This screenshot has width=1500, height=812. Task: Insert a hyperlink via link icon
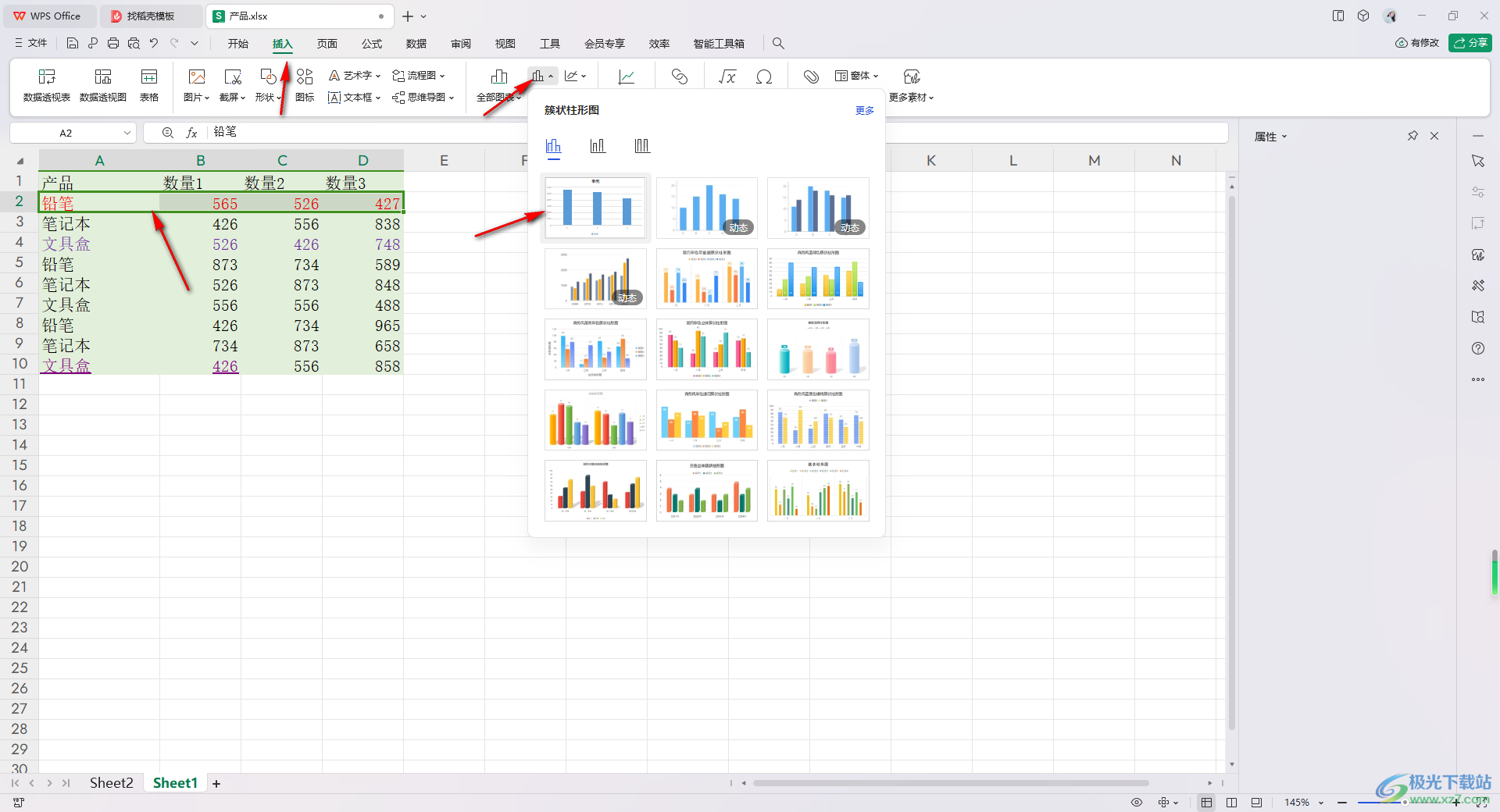pos(680,76)
